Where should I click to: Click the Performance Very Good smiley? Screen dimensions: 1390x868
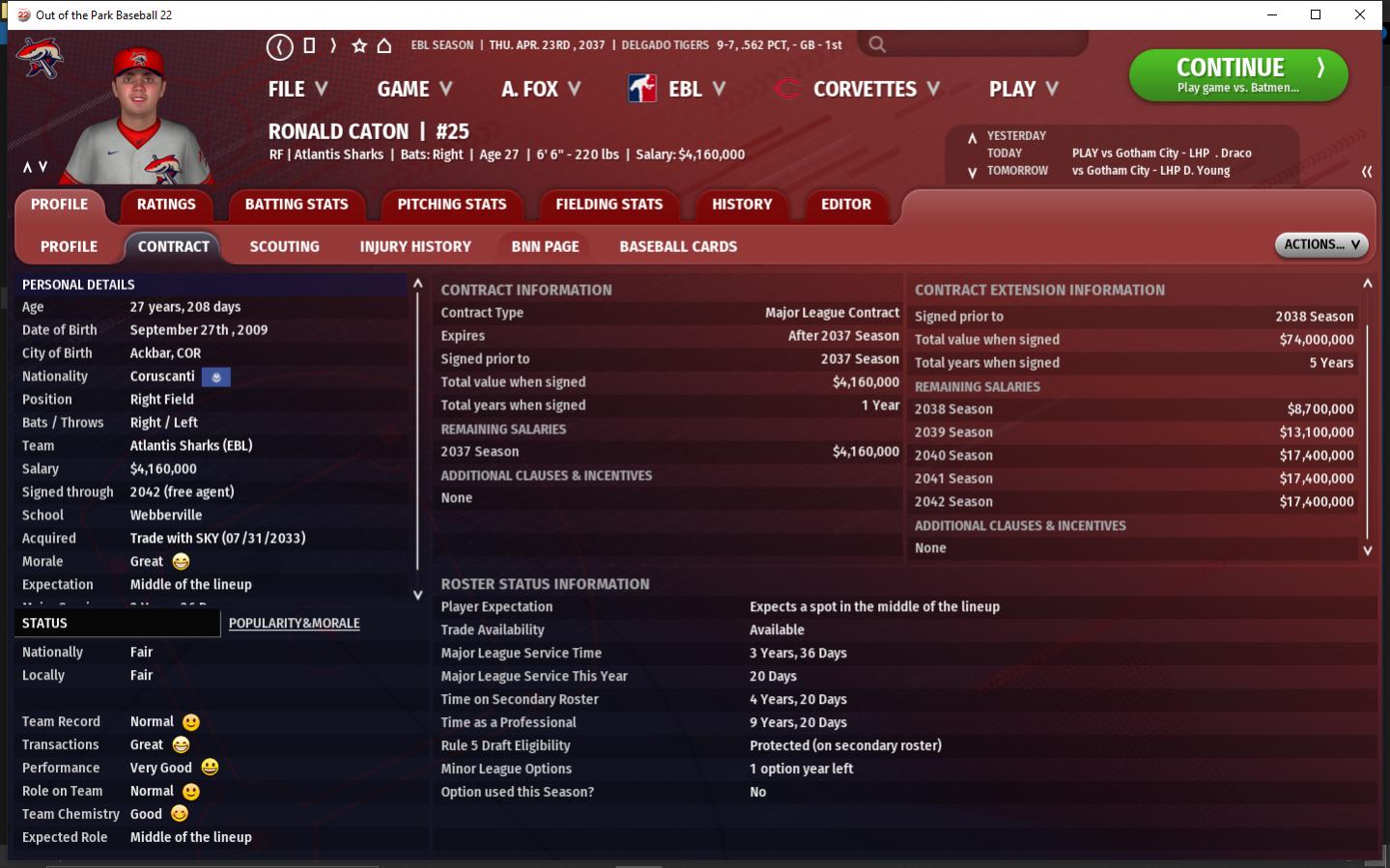(x=210, y=768)
